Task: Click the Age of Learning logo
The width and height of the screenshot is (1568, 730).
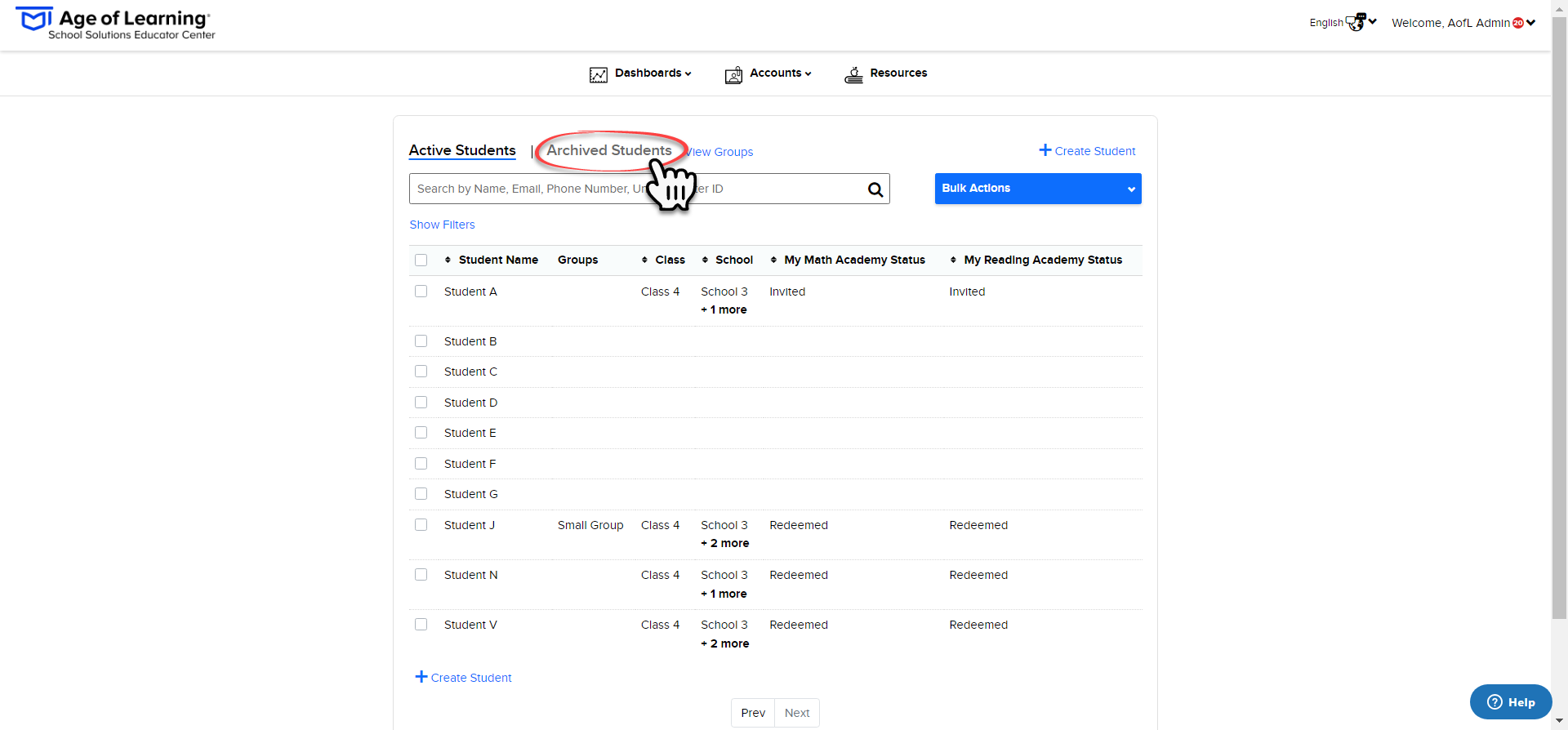Action: click(x=115, y=23)
